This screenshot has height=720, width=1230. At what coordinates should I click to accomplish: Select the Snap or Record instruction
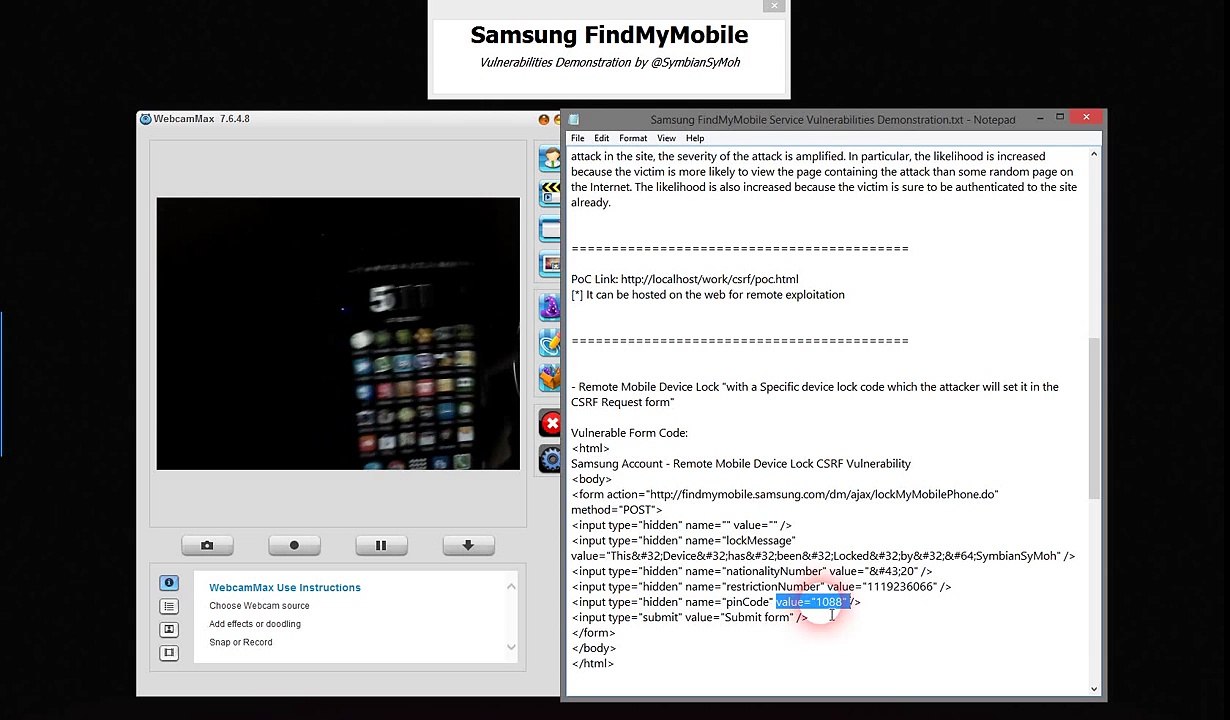240,642
